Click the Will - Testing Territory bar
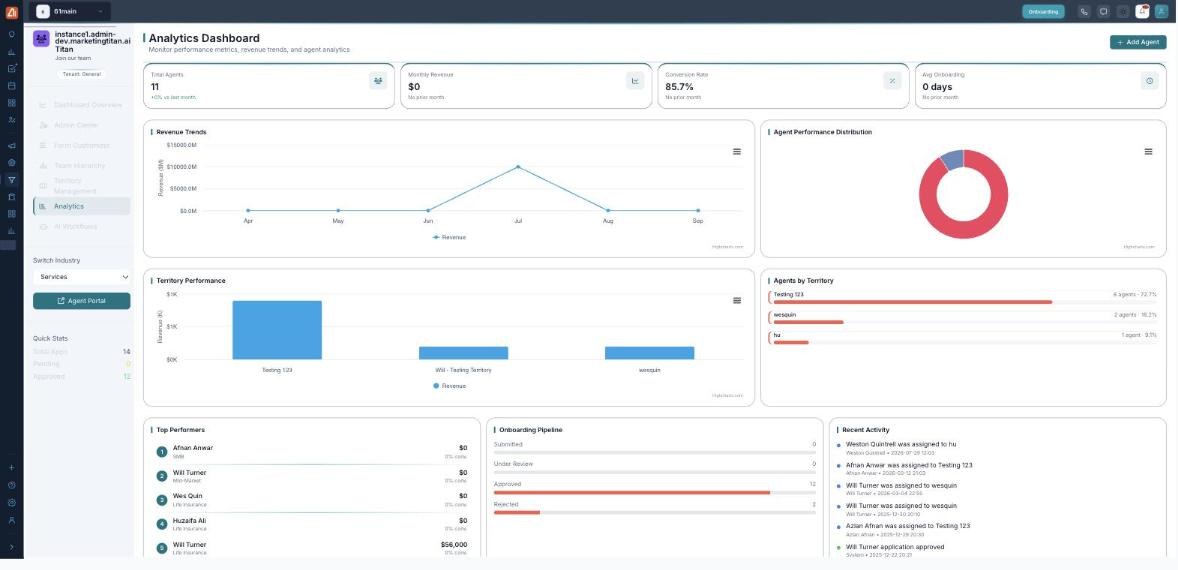The image size is (1178, 570). 464,353
